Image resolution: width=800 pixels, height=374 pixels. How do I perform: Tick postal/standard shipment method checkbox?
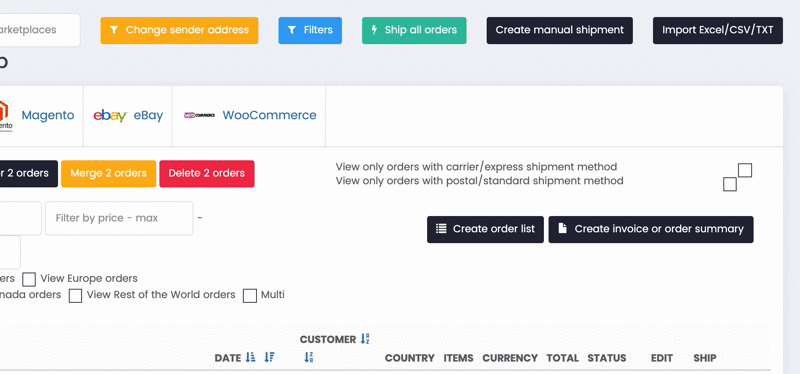coord(730,184)
